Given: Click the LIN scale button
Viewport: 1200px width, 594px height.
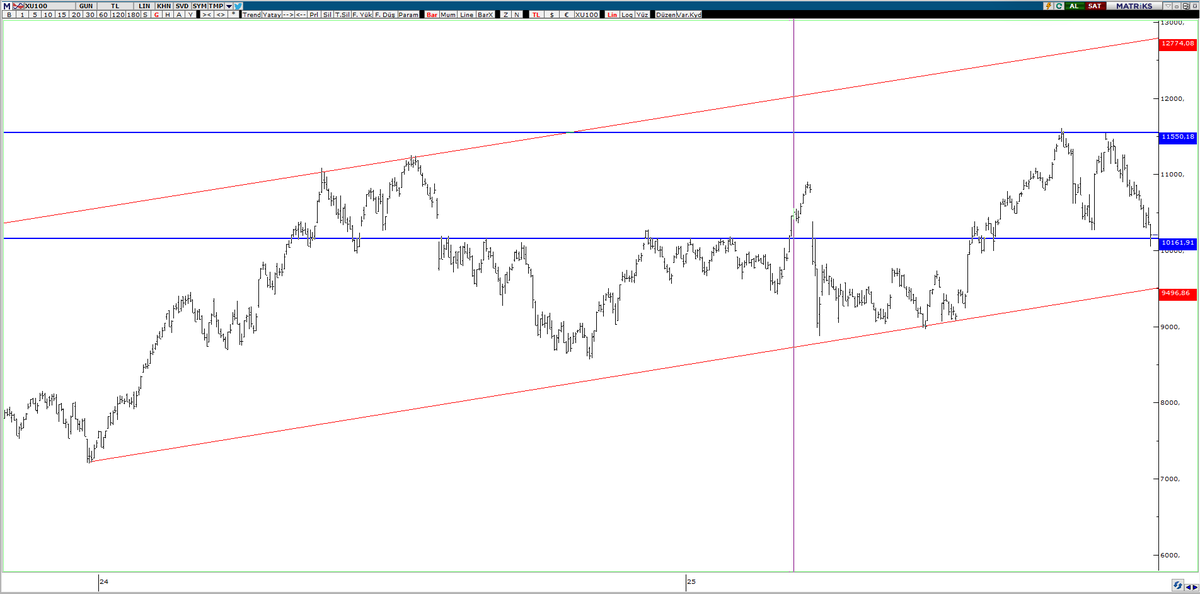Looking at the screenshot, I should (144, 6).
